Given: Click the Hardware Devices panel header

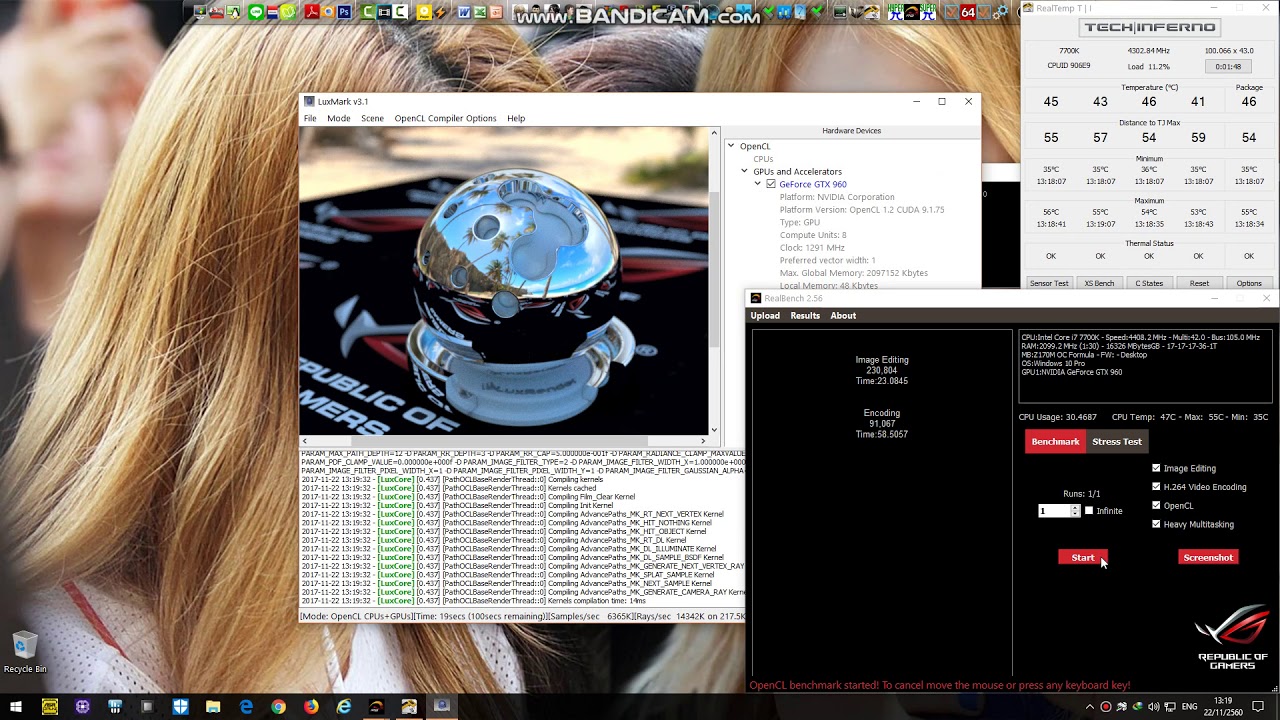Looking at the screenshot, I should (x=851, y=131).
